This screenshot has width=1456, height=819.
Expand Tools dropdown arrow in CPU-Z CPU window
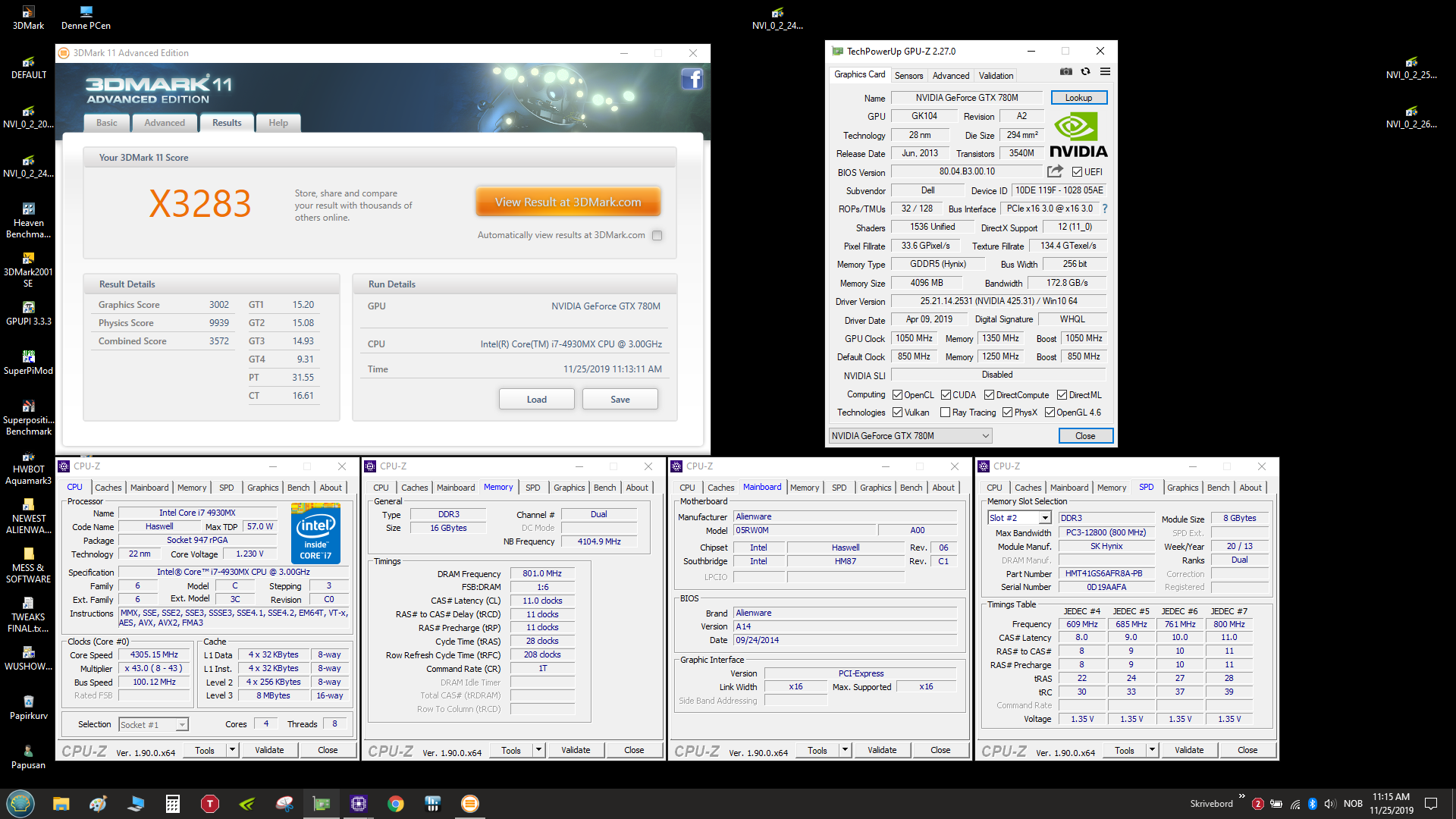click(x=232, y=750)
